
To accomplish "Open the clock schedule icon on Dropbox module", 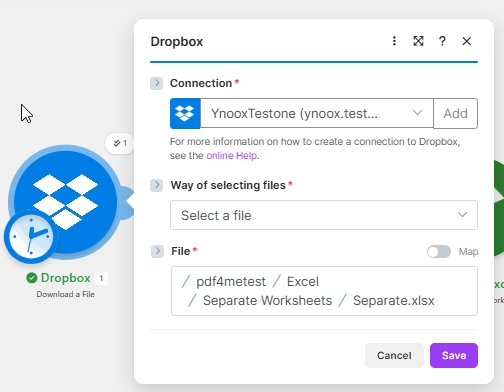I will pos(31,237).
